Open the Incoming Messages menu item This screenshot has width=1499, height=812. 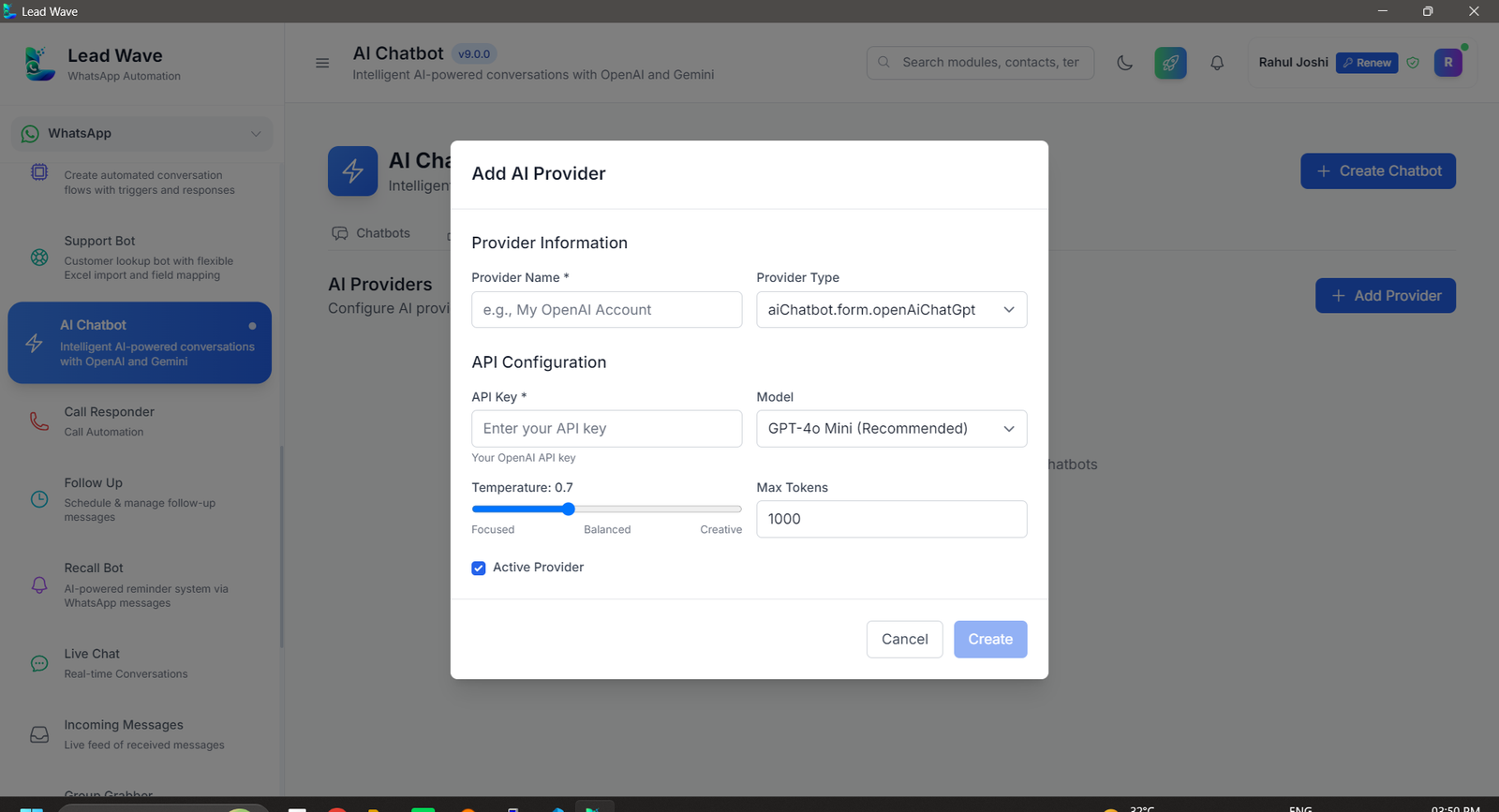point(141,734)
